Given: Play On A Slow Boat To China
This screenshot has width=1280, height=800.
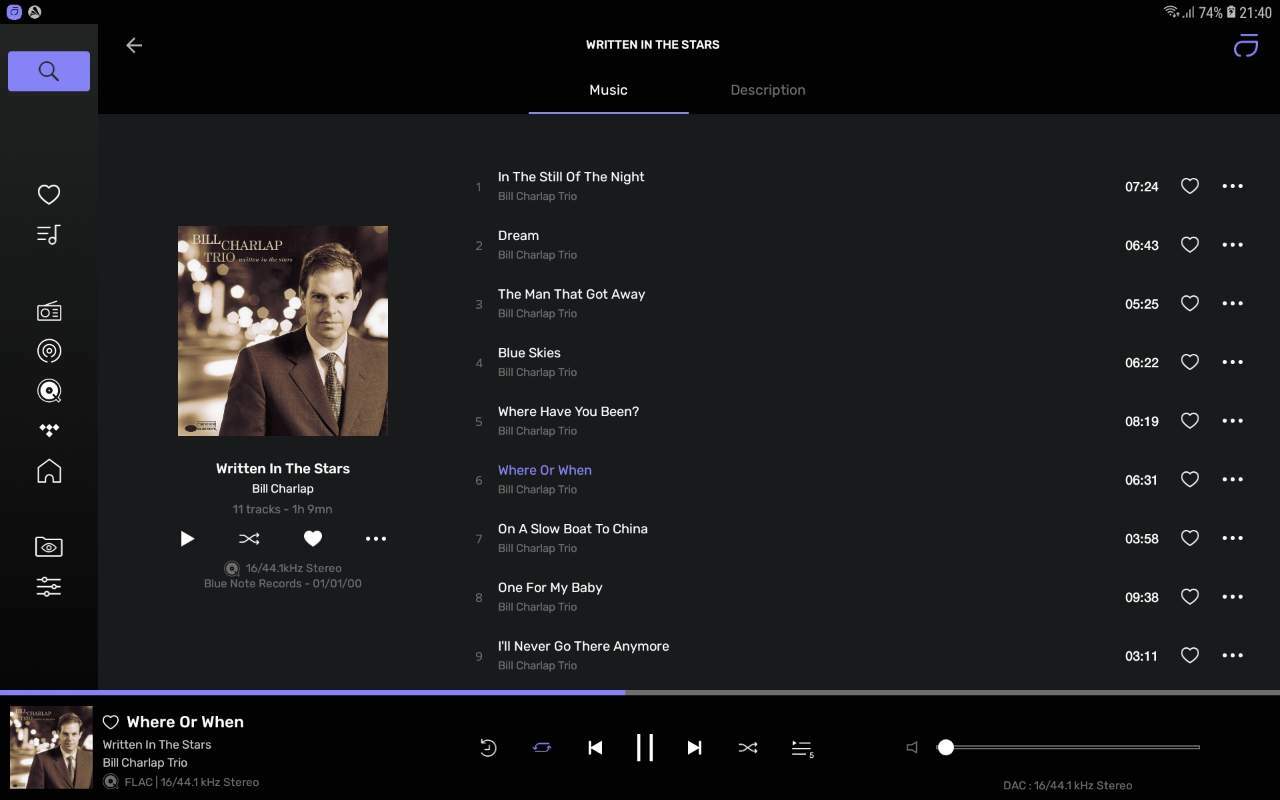Looking at the screenshot, I should click(573, 529).
